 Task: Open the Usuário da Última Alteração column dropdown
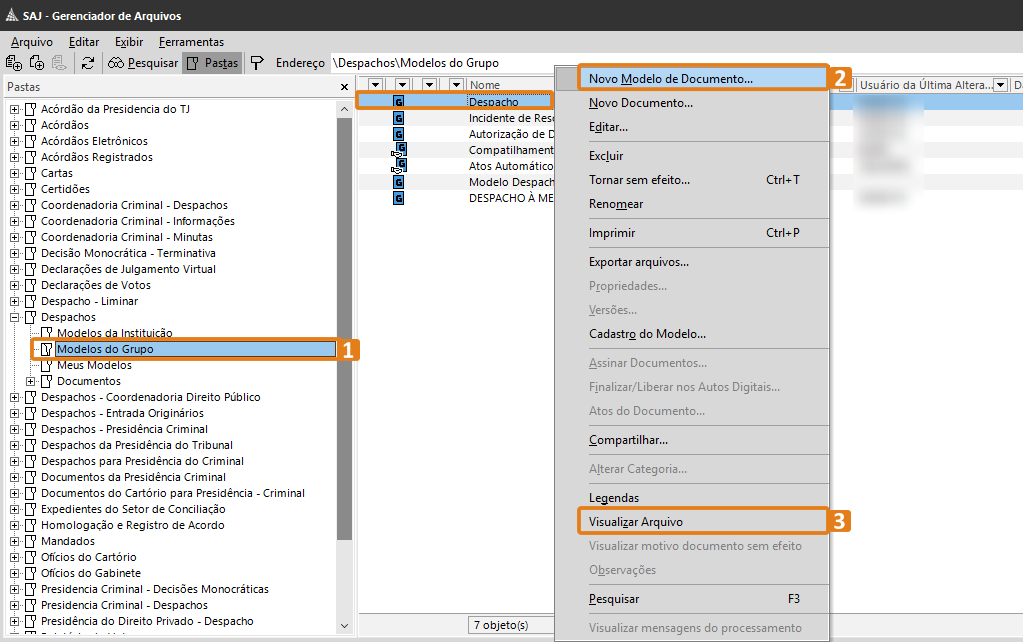tap(1001, 85)
